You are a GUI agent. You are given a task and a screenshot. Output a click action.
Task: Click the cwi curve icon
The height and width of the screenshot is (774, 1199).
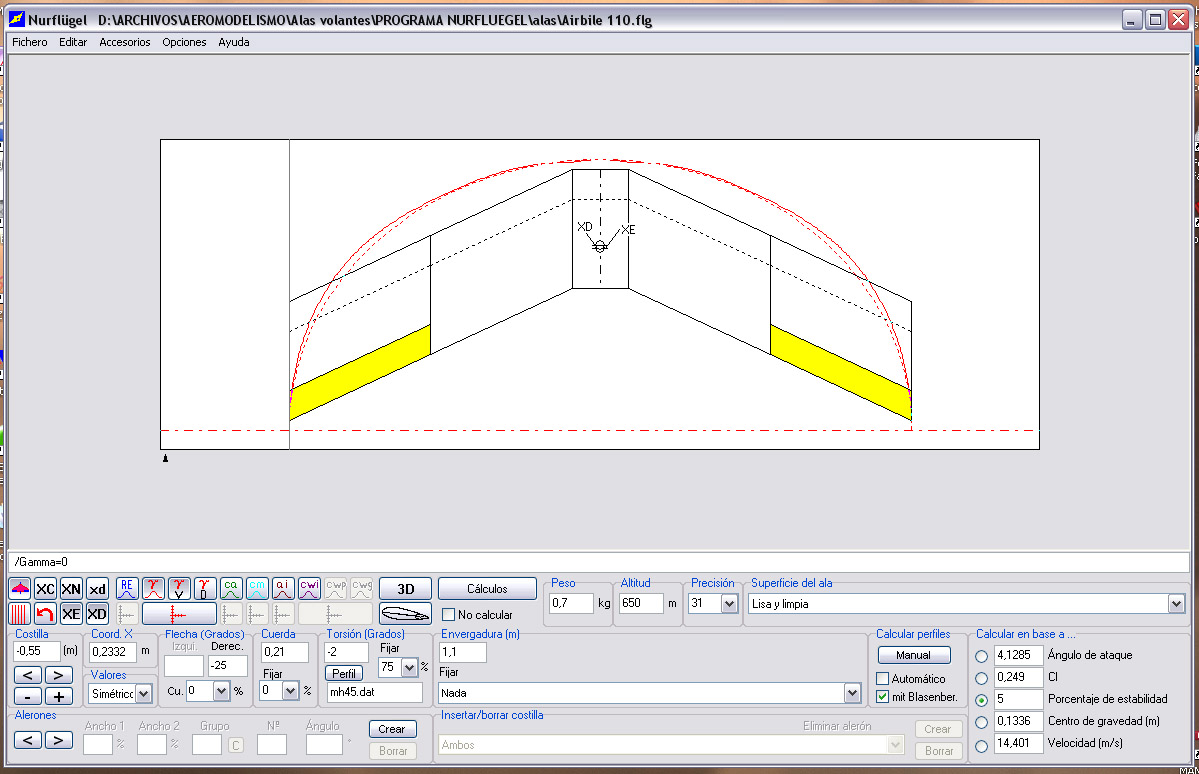click(x=309, y=589)
